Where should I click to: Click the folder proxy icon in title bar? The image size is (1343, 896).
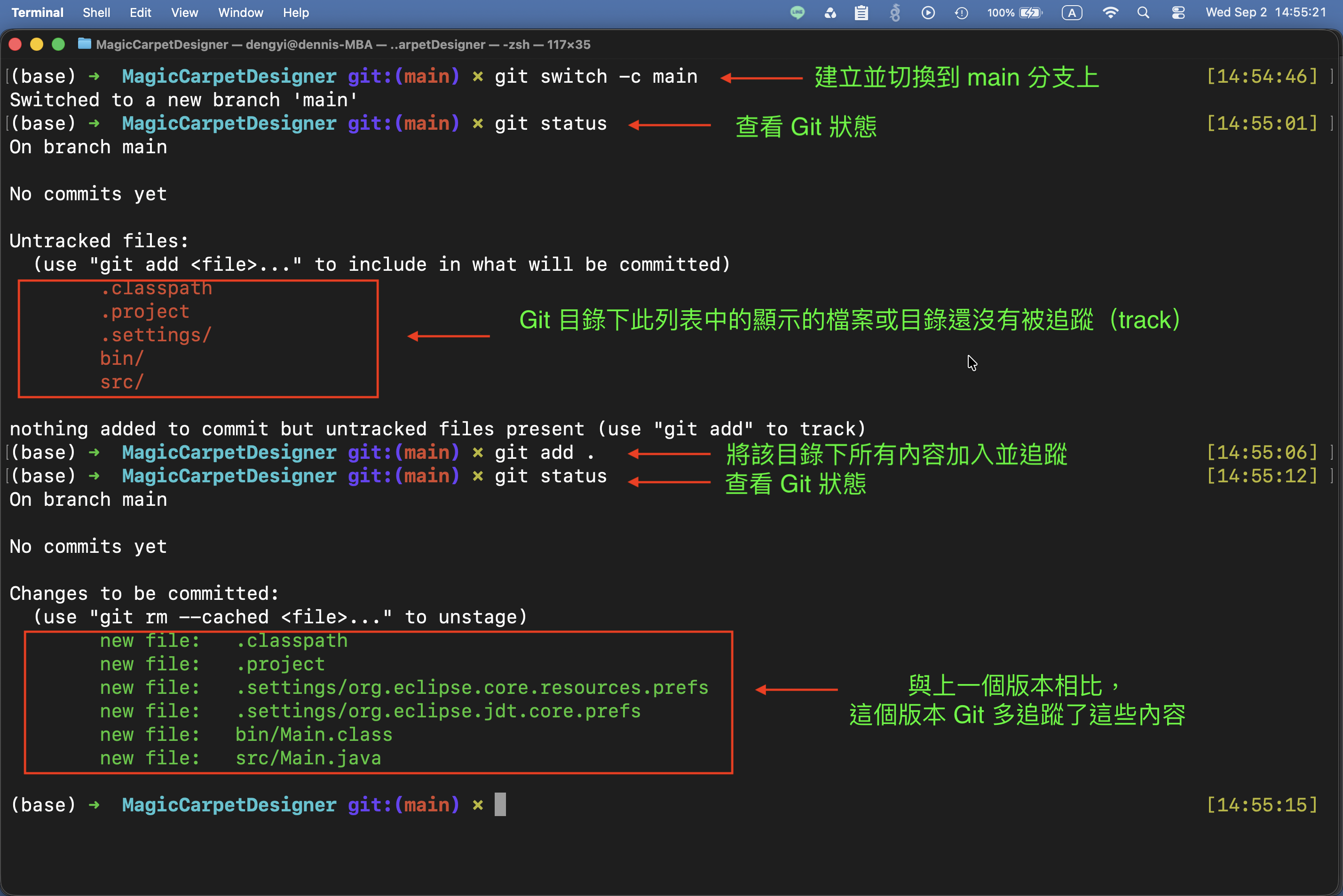coord(85,44)
